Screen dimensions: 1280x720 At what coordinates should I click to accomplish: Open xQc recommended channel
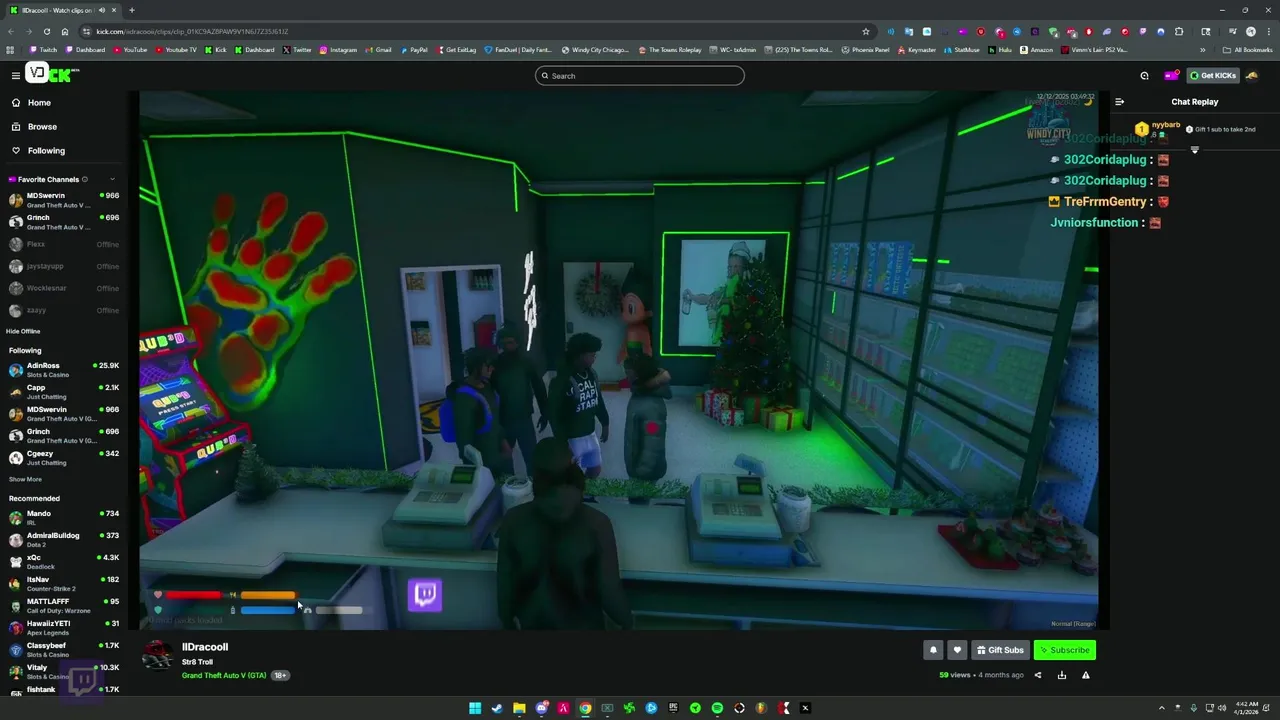pyautogui.click(x=64, y=562)
